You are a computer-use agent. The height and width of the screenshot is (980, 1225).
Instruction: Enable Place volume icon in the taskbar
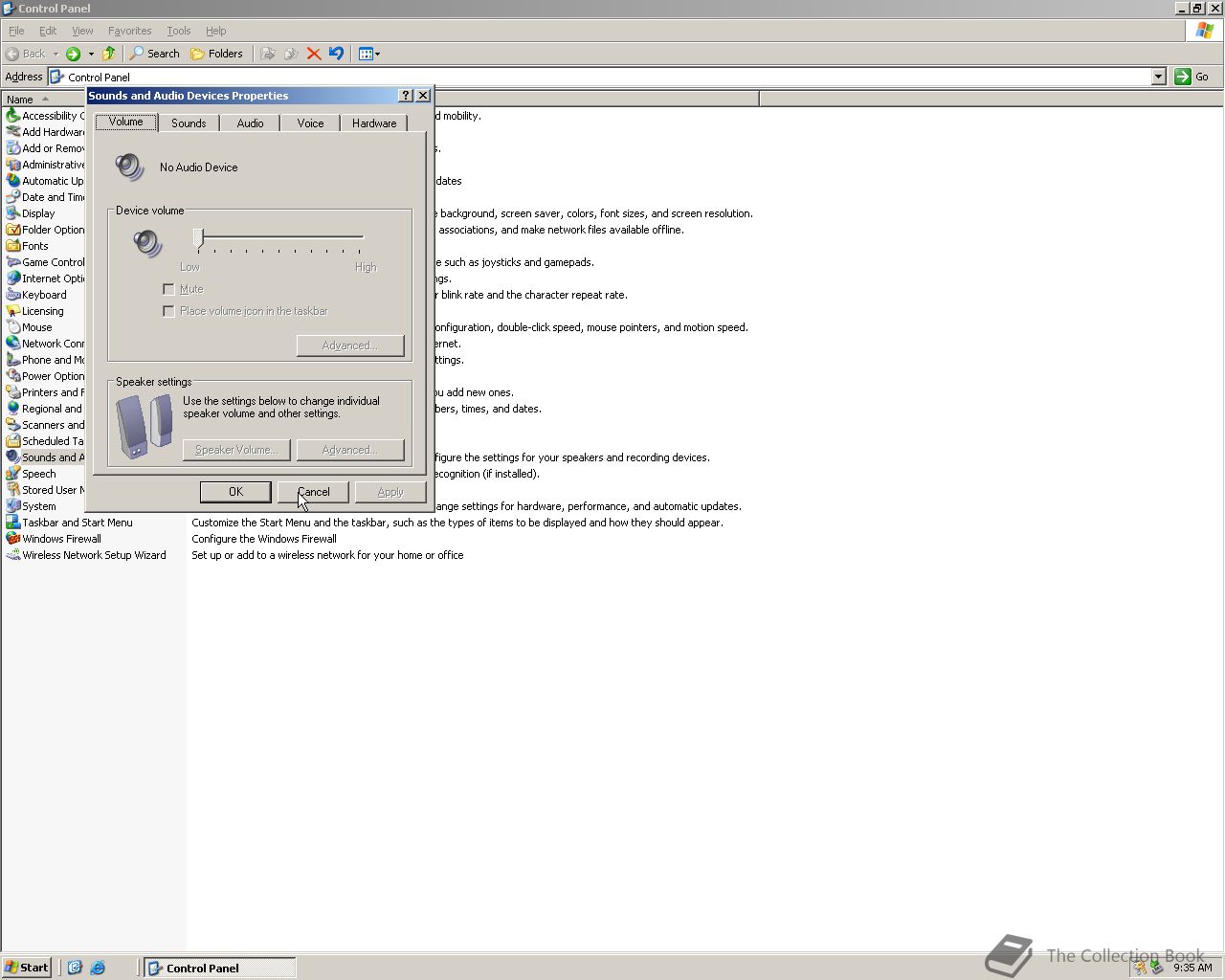tap(169, 311)
